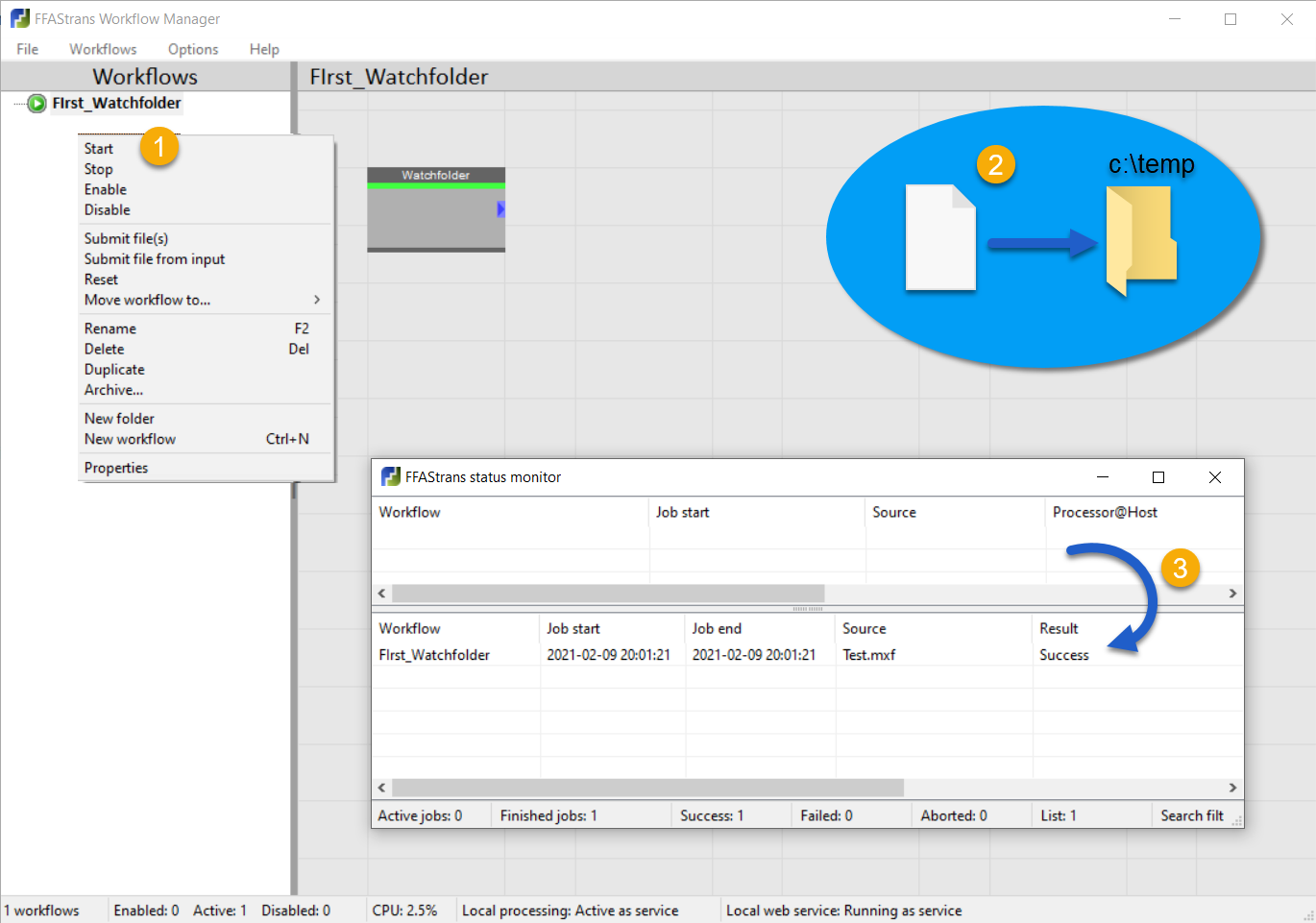Open the Workflows menu
Image resolution: width=1316 pixels, height=923 pixels.
tap(103, 49)
